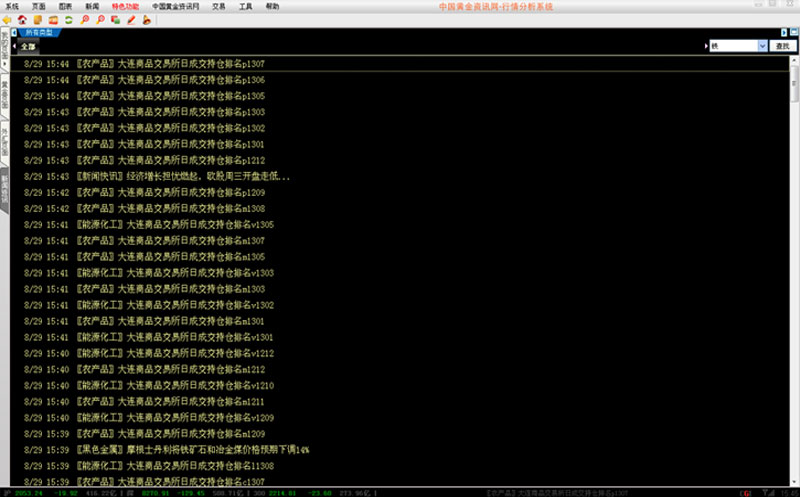This screenshot has width=800, height=497.
Task: Select the 全部 category tab
Action: (30, 46)
